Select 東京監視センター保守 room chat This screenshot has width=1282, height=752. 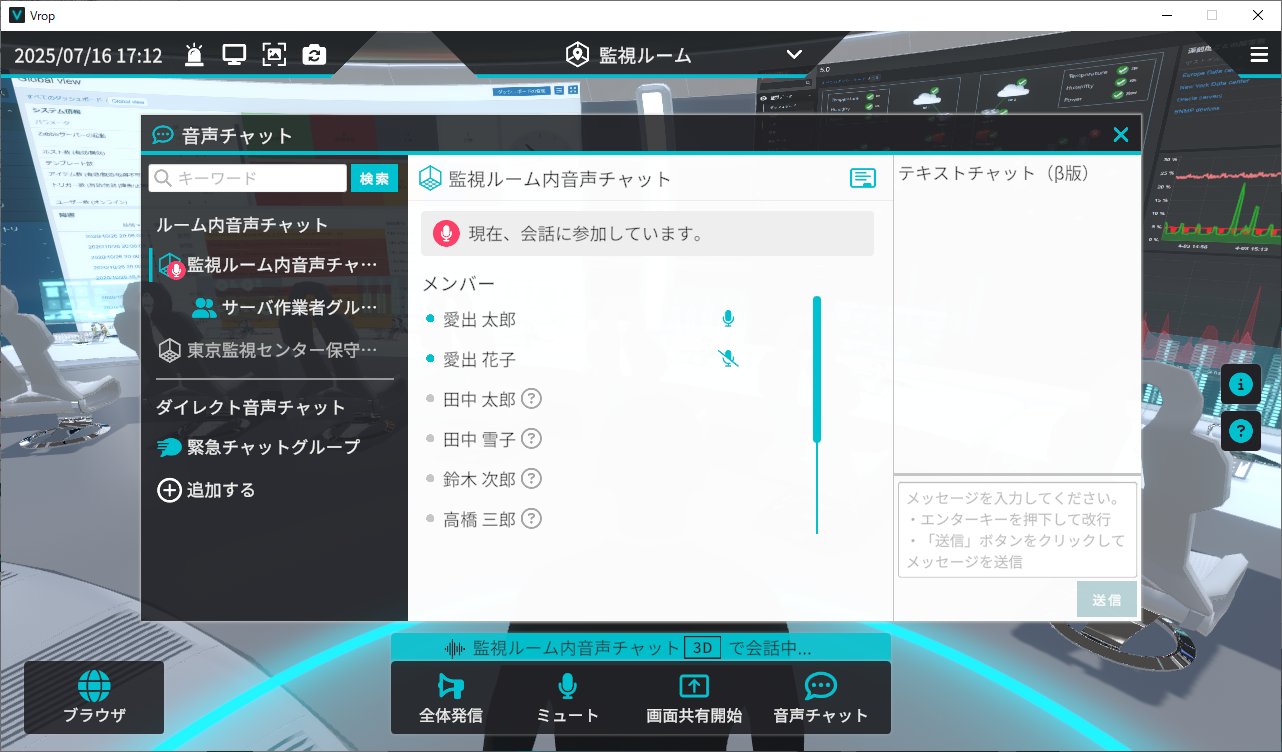[x=270, y=351]
